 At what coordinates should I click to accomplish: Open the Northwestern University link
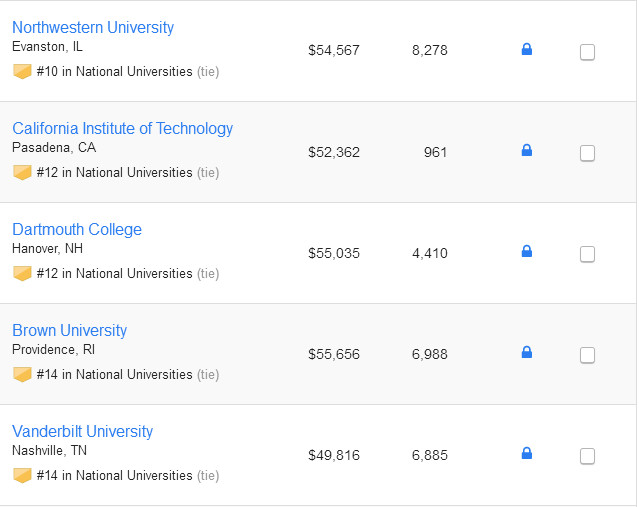[x=93, y=28]
